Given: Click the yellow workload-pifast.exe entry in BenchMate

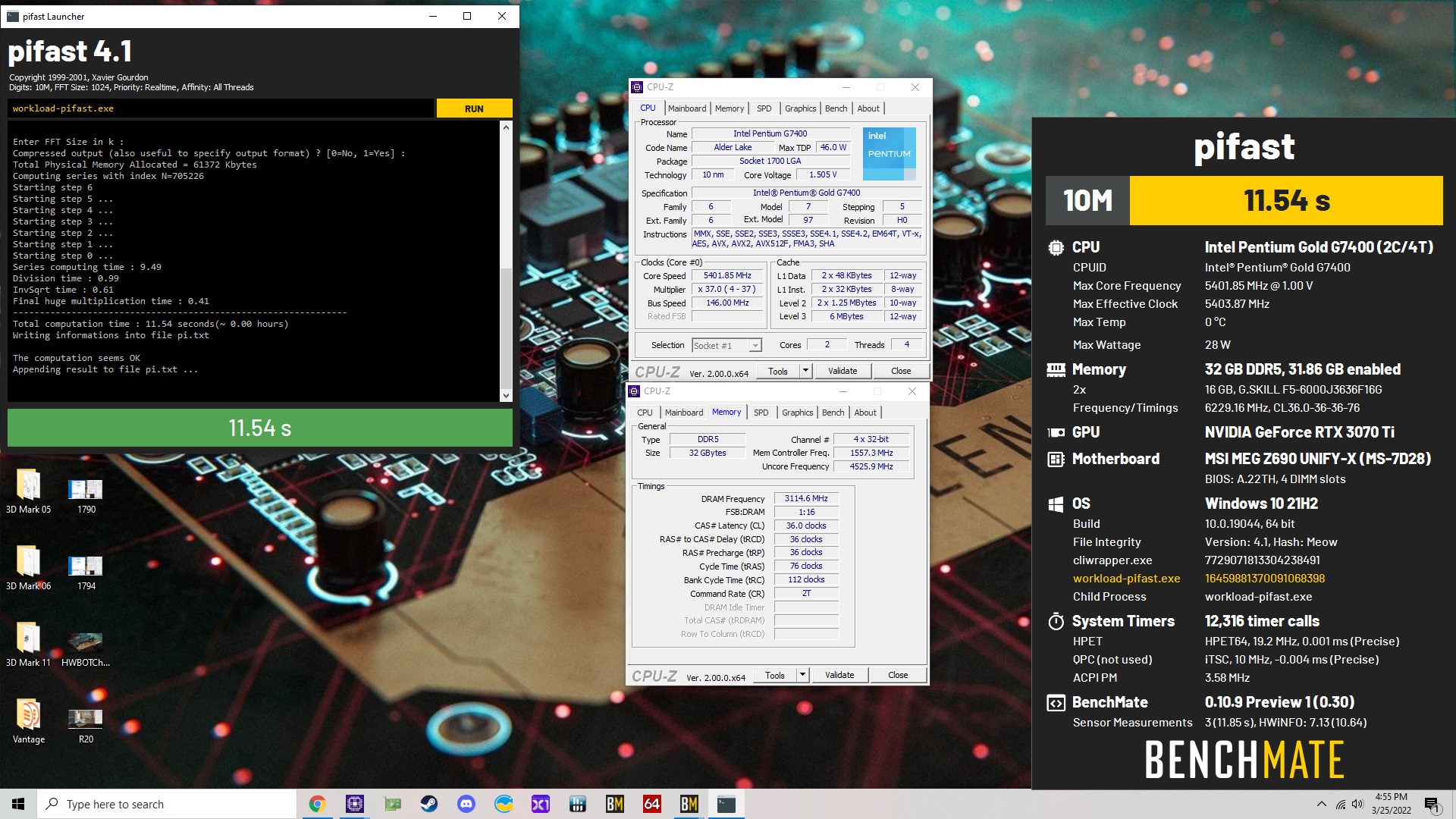Looking at the screenshot, I should tap(1126, 578).
